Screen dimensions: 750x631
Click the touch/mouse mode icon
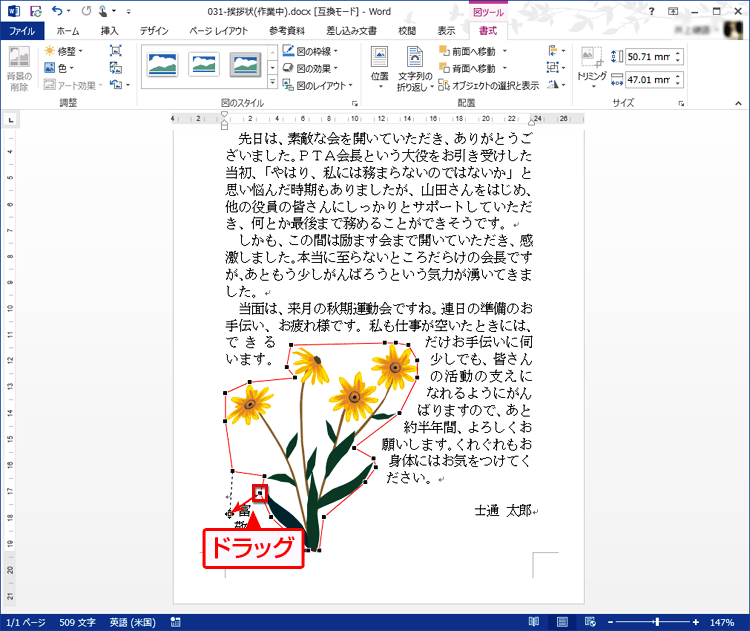tap(103, 11)
